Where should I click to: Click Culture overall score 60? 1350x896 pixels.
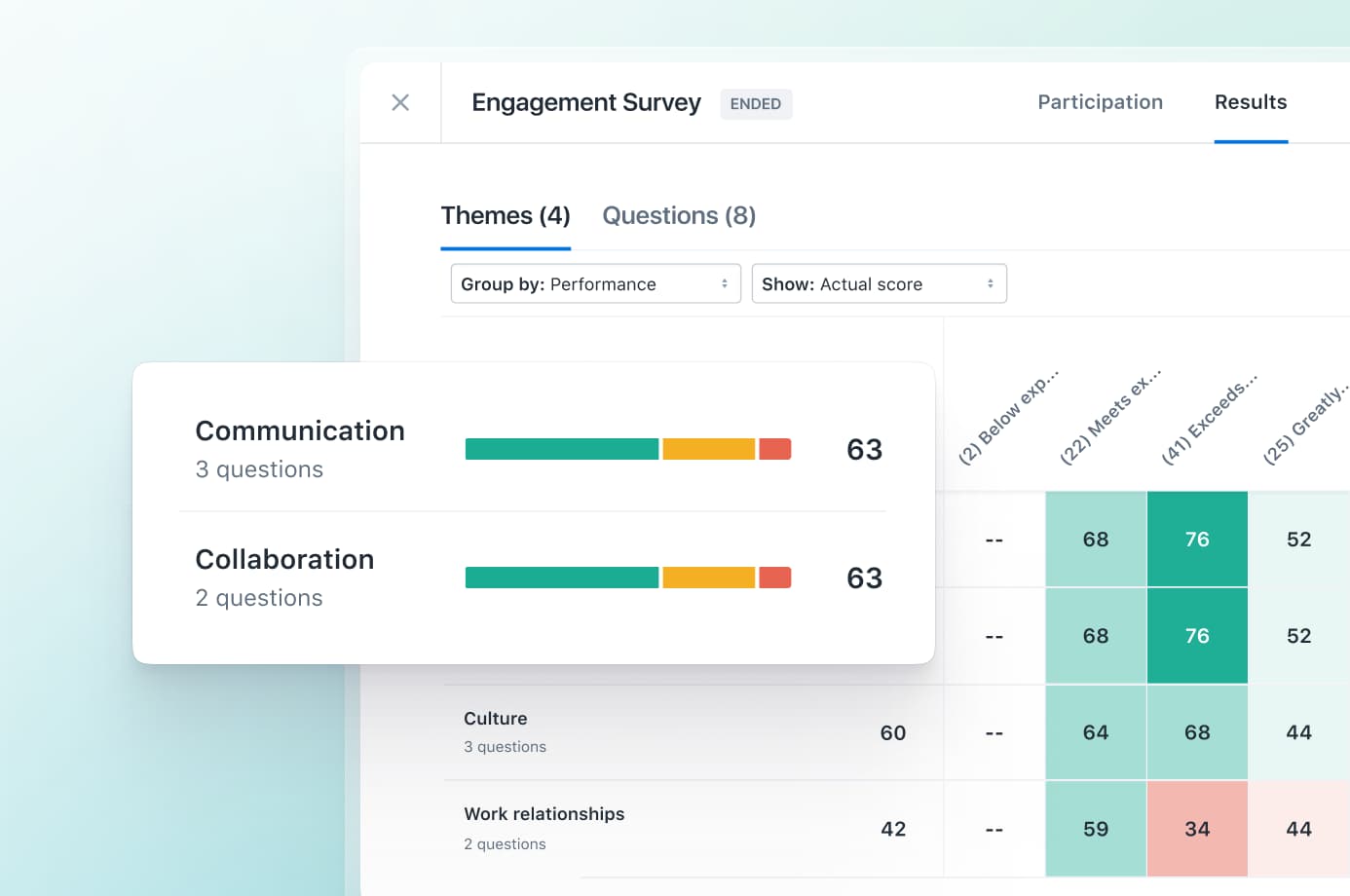893,732
